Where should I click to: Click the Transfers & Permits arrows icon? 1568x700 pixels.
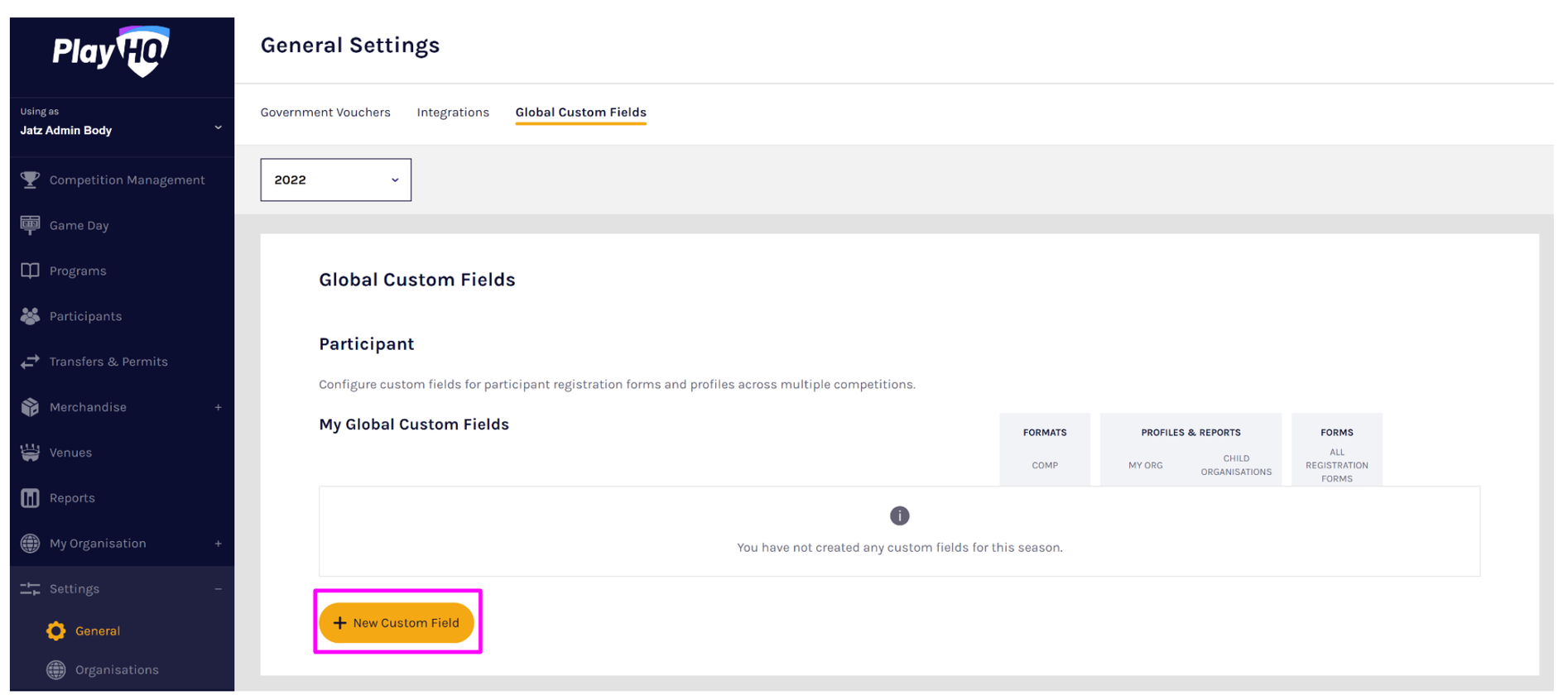(30, 362)
